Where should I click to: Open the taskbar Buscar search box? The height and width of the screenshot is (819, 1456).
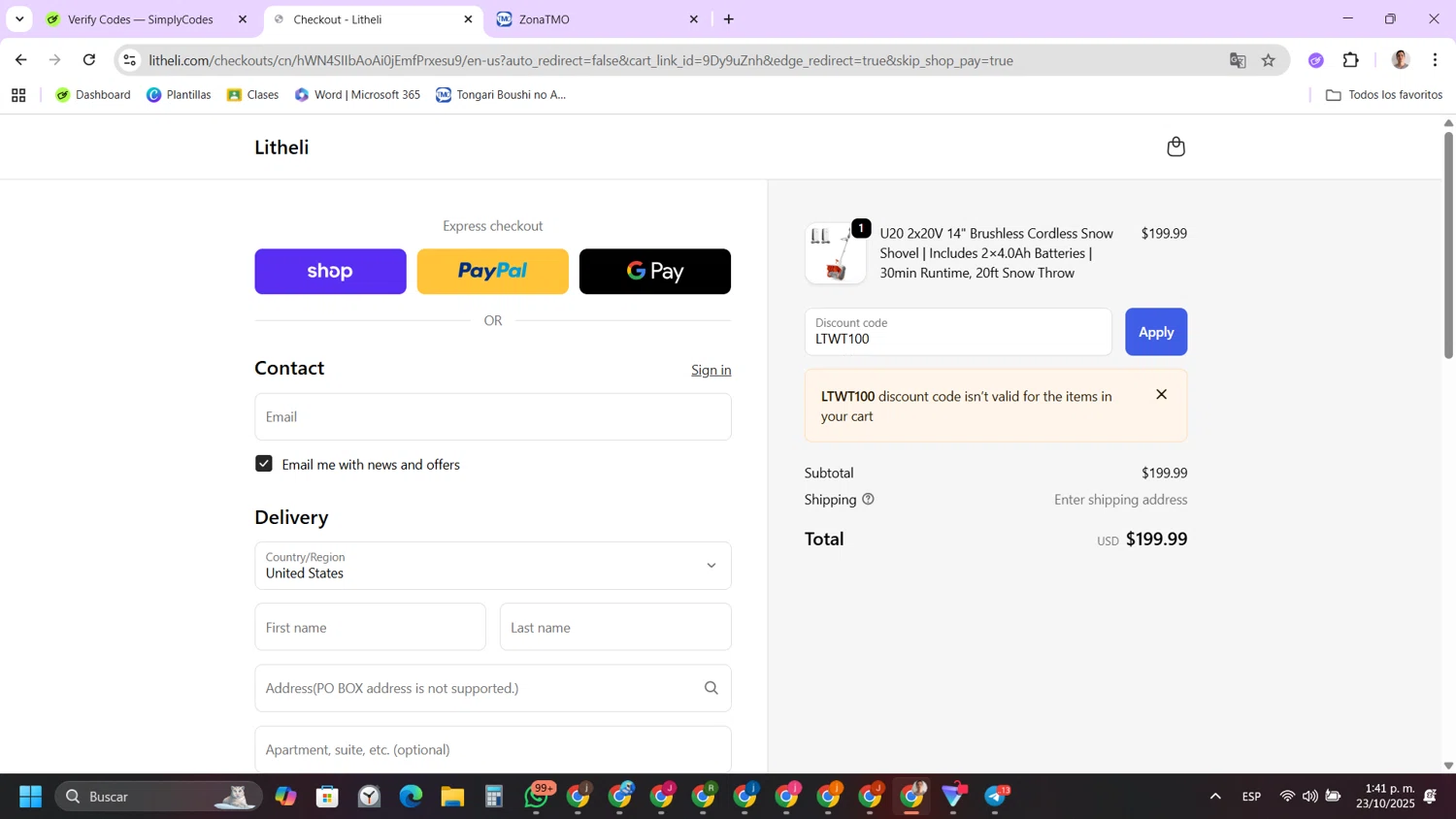159,797
